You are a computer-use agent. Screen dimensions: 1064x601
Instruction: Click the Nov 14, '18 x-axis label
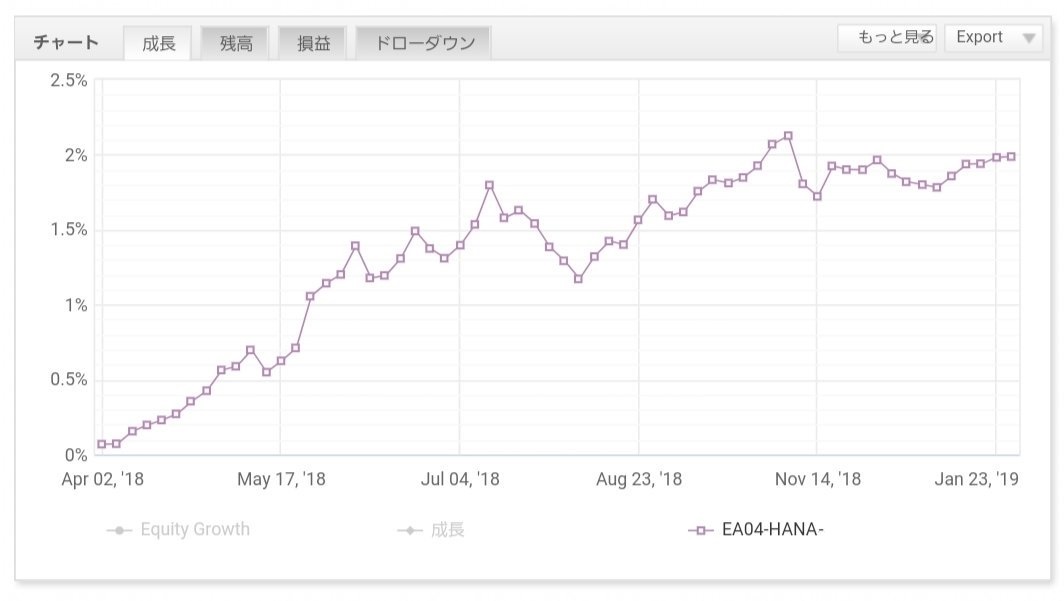click(x=817, y=479)
